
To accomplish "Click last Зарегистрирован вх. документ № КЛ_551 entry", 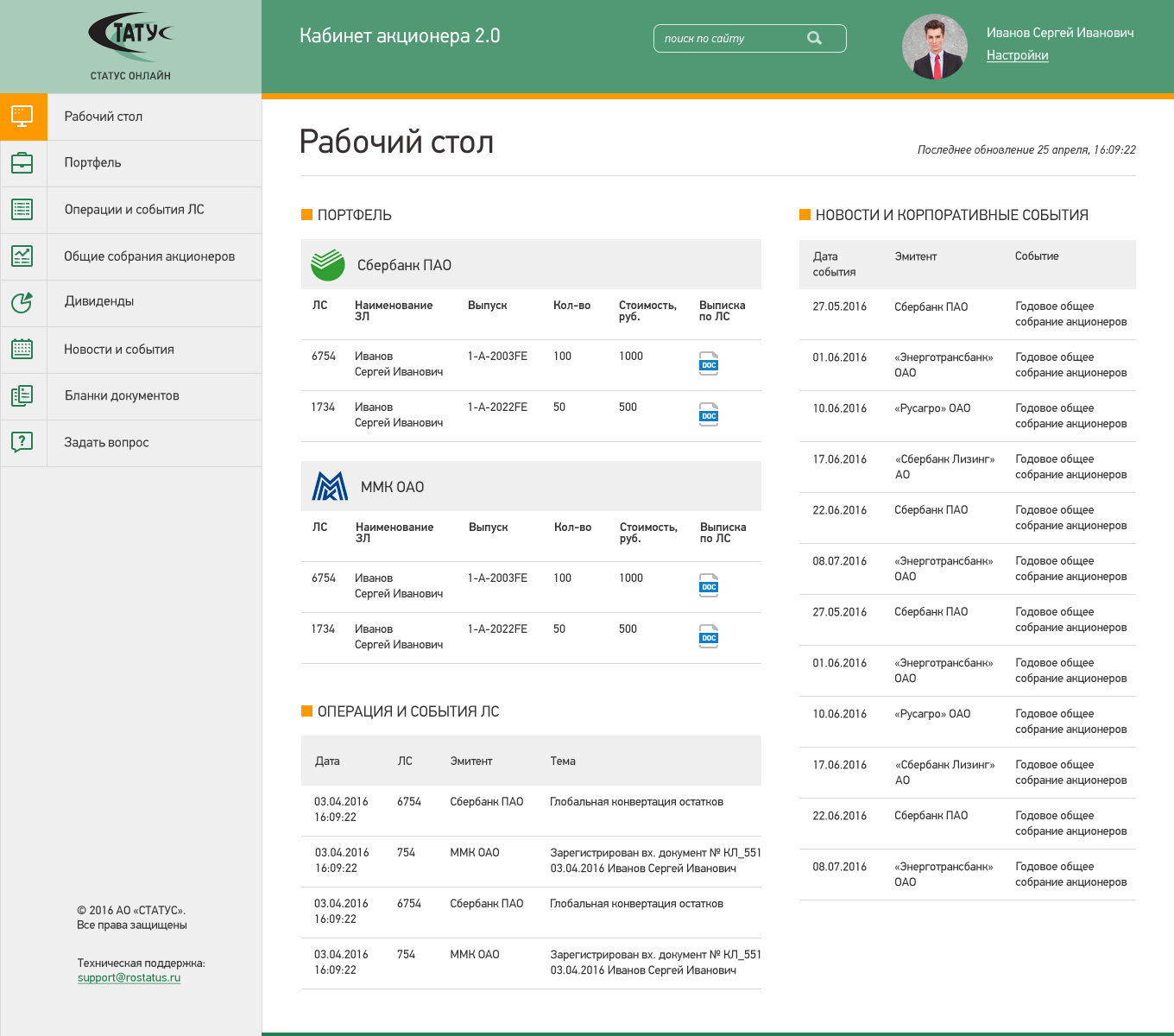I will (x=655, y=963).
